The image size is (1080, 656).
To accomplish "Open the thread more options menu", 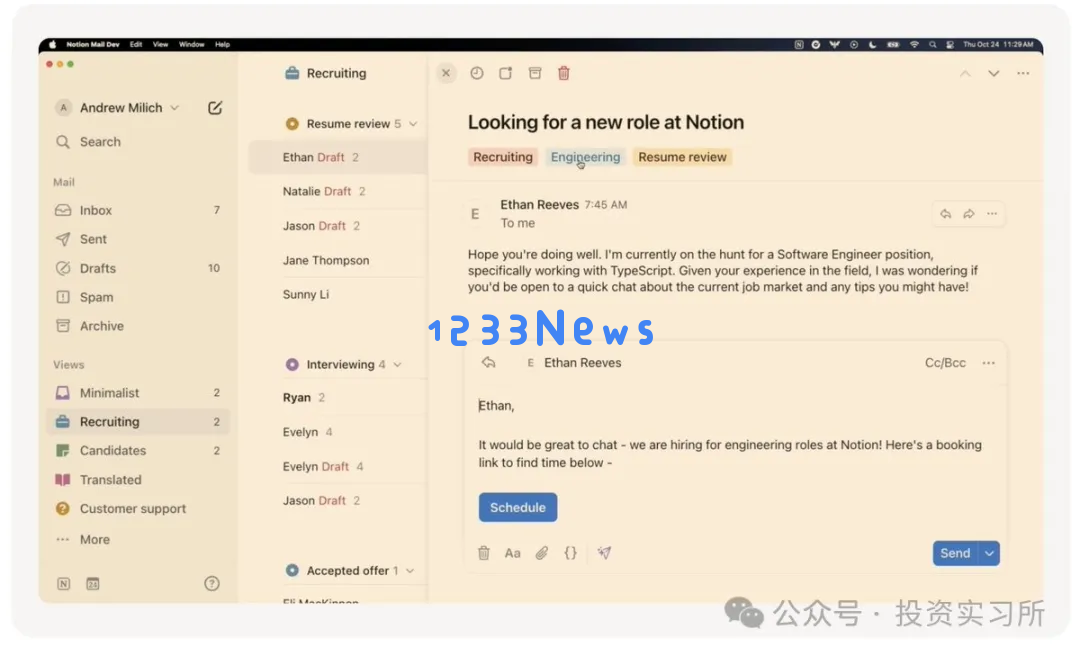I will pos(1023,73).
